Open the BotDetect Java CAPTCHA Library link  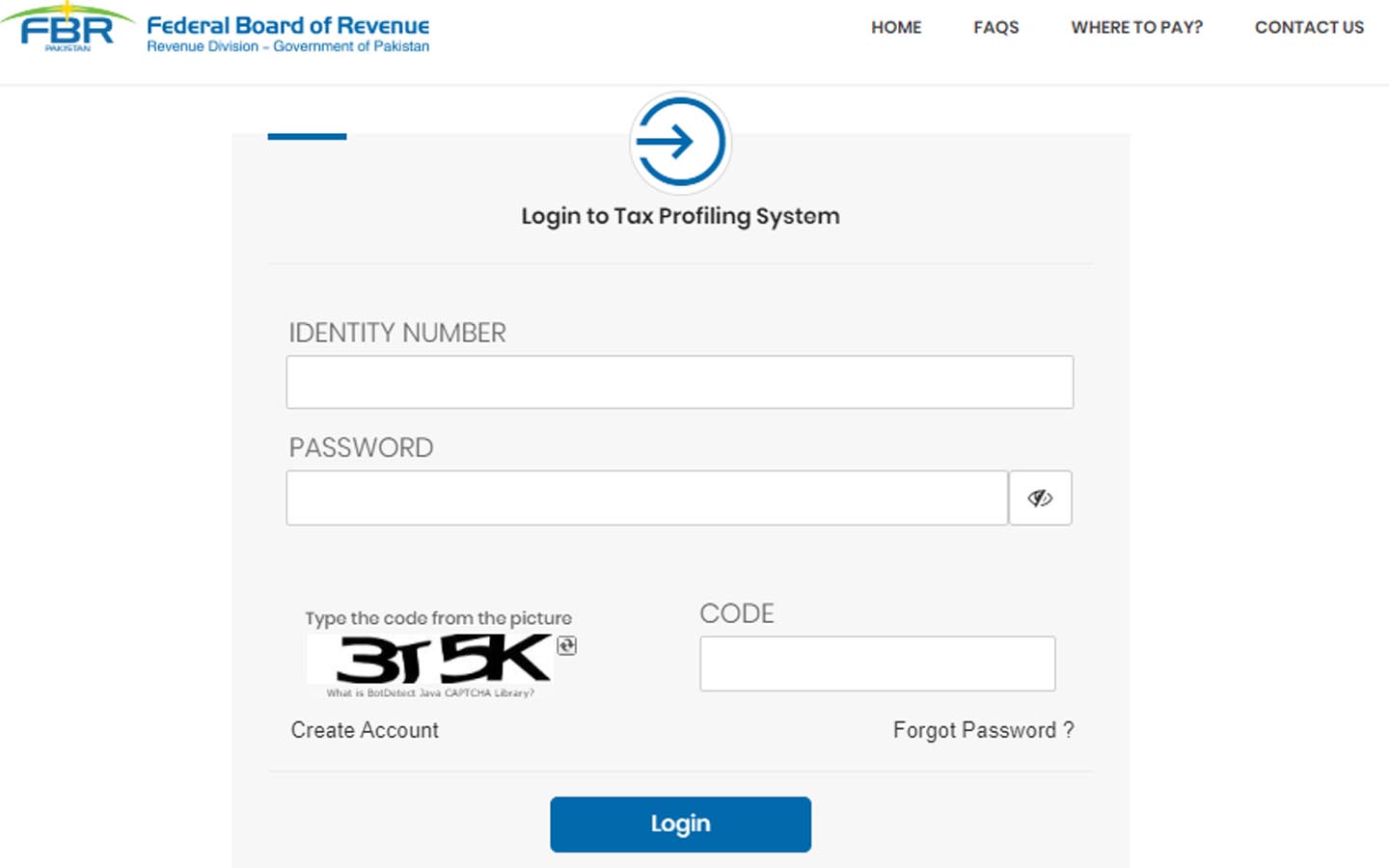coord(431,692)
